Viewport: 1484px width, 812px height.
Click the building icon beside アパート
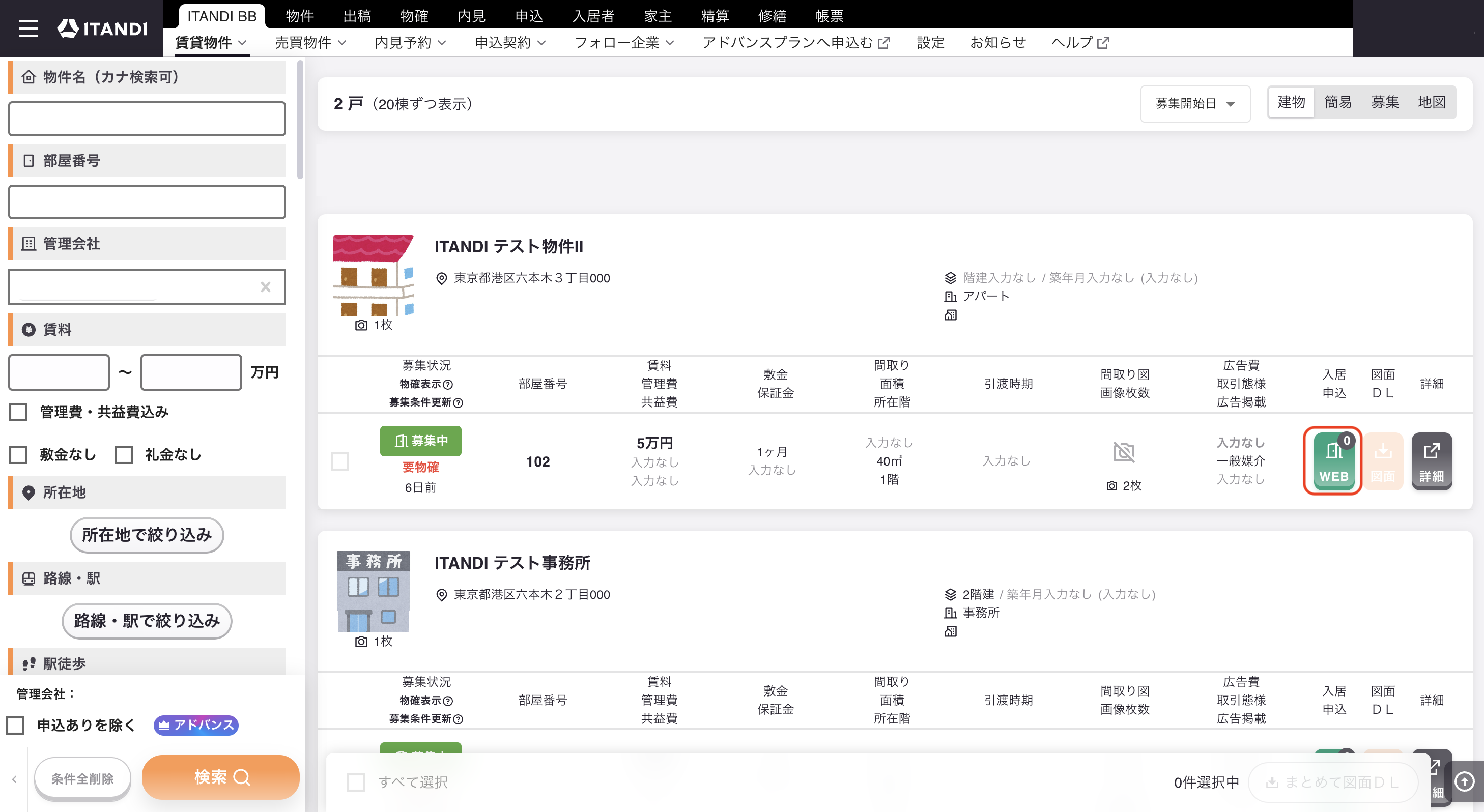point(951,297)
